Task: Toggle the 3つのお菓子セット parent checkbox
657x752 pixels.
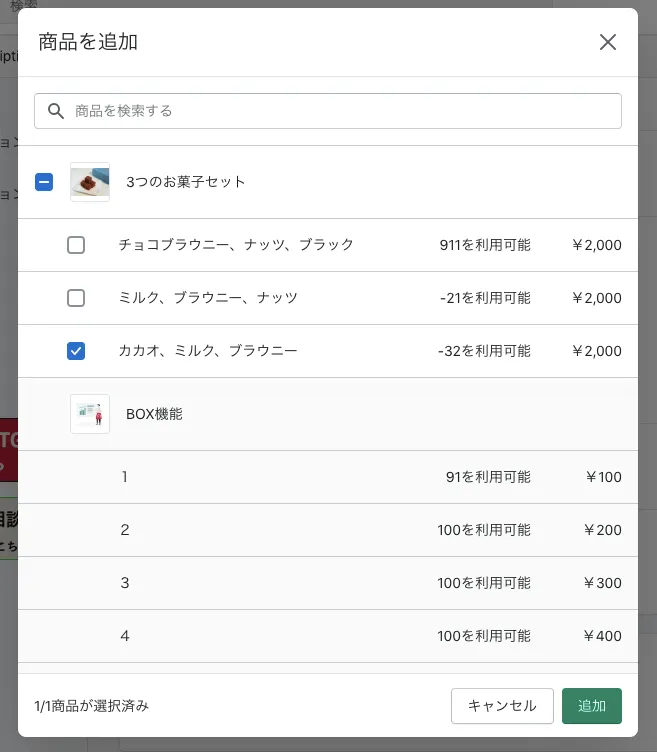Action: [x=44, y=182]
